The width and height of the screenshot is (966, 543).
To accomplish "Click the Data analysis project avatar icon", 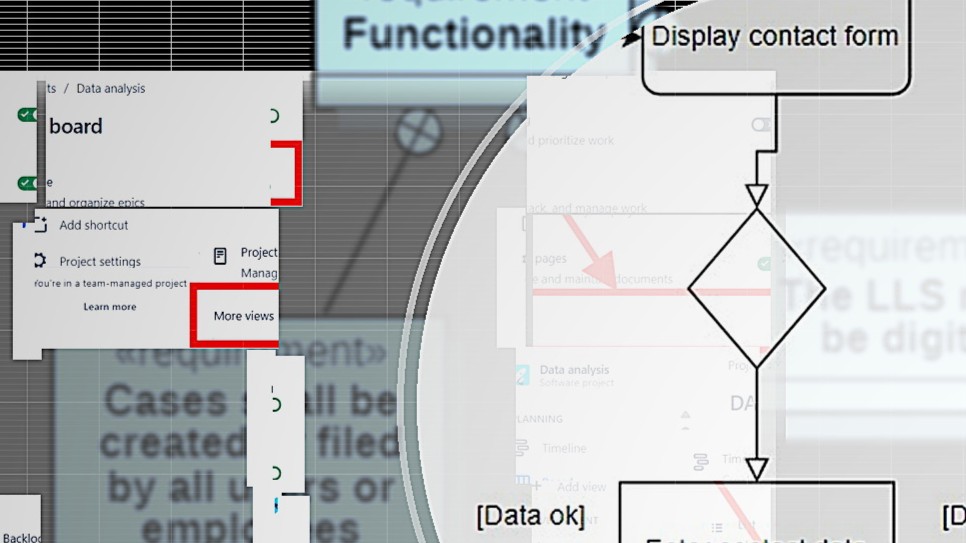I will point(522,375).
